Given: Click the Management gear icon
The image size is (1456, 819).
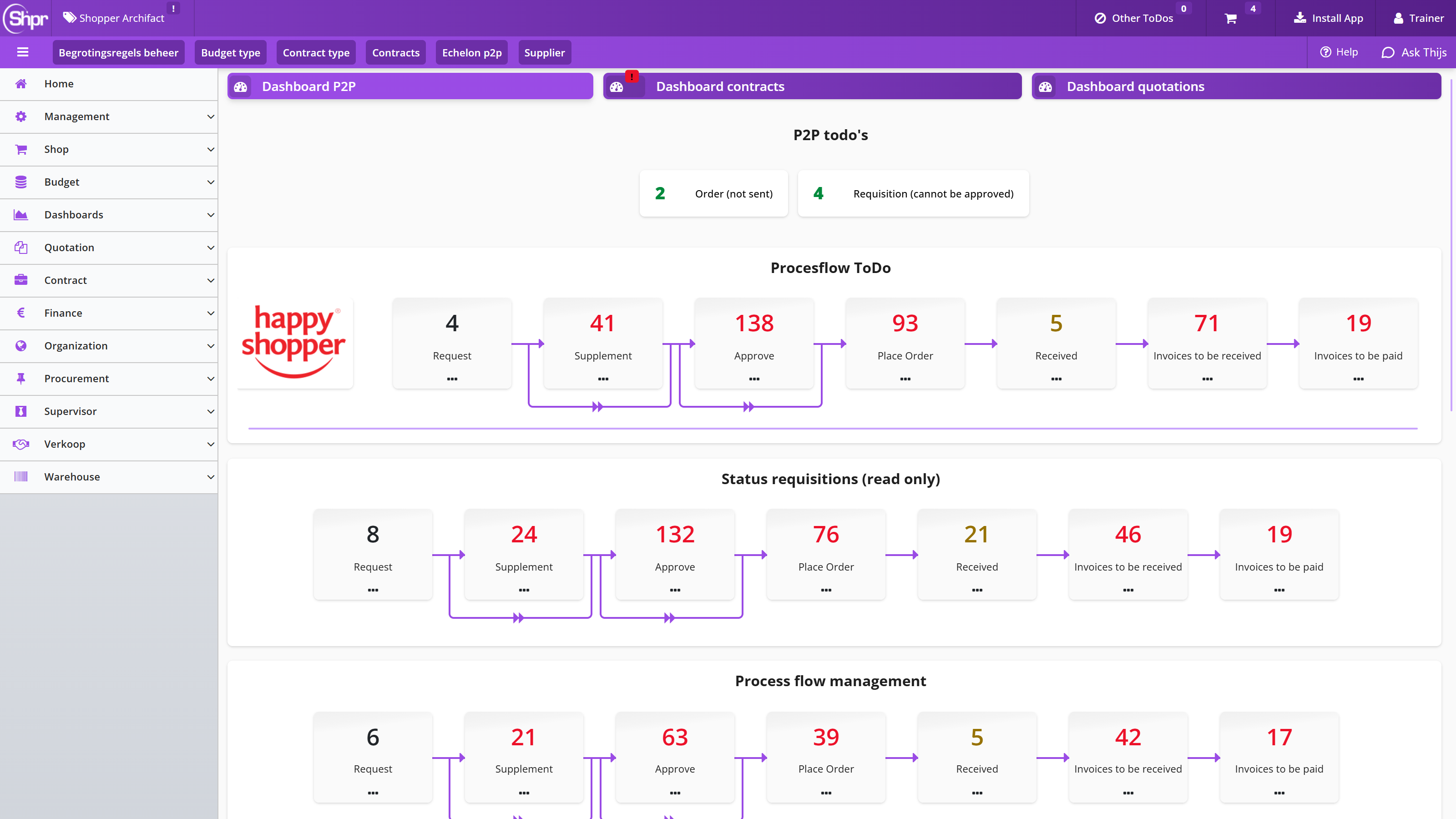Looking at the screenshot, I should [21, 116].
